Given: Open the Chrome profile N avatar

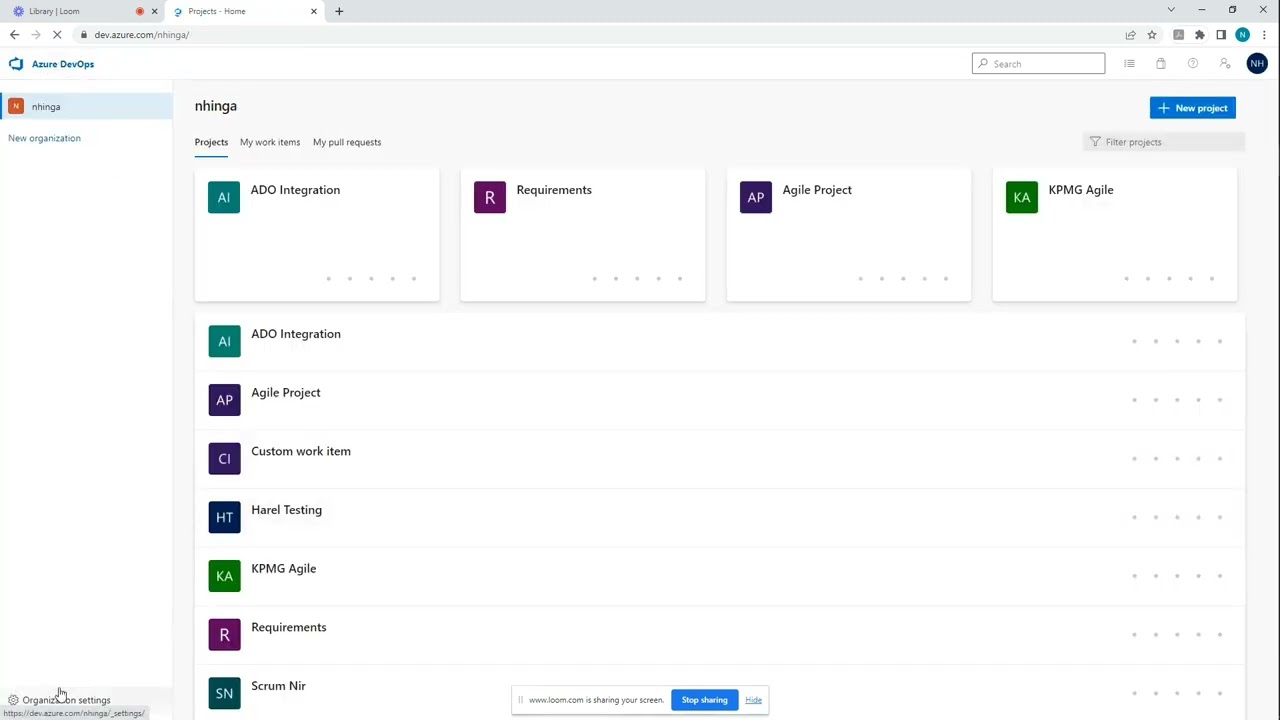Looking at the screenshot, I should pos(1243,35).
